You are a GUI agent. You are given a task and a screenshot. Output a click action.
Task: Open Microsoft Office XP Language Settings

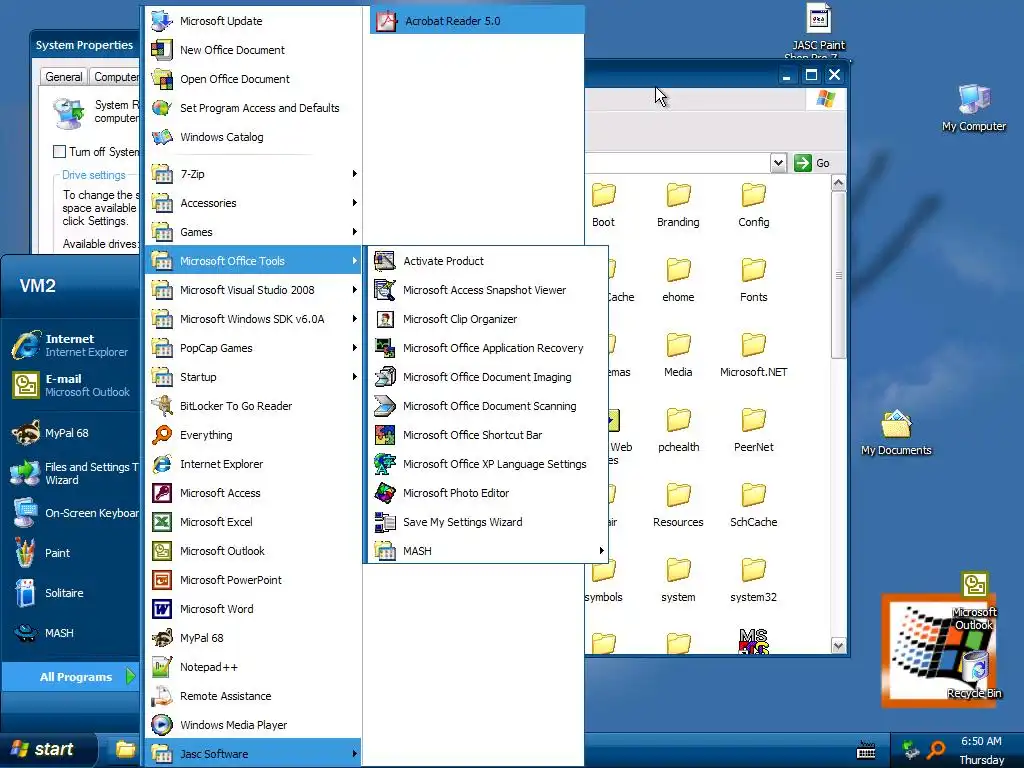(x=488, y=464)
